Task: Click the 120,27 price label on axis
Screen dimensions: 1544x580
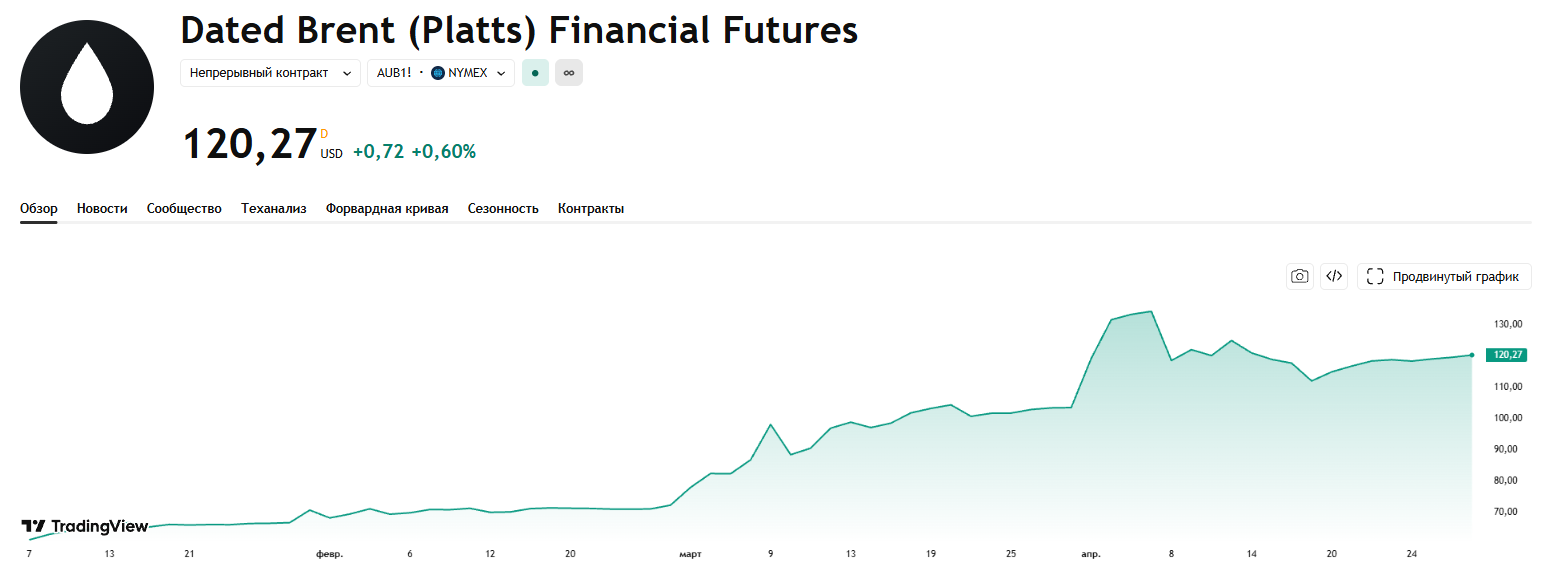Action: (x=1506, y=355)
